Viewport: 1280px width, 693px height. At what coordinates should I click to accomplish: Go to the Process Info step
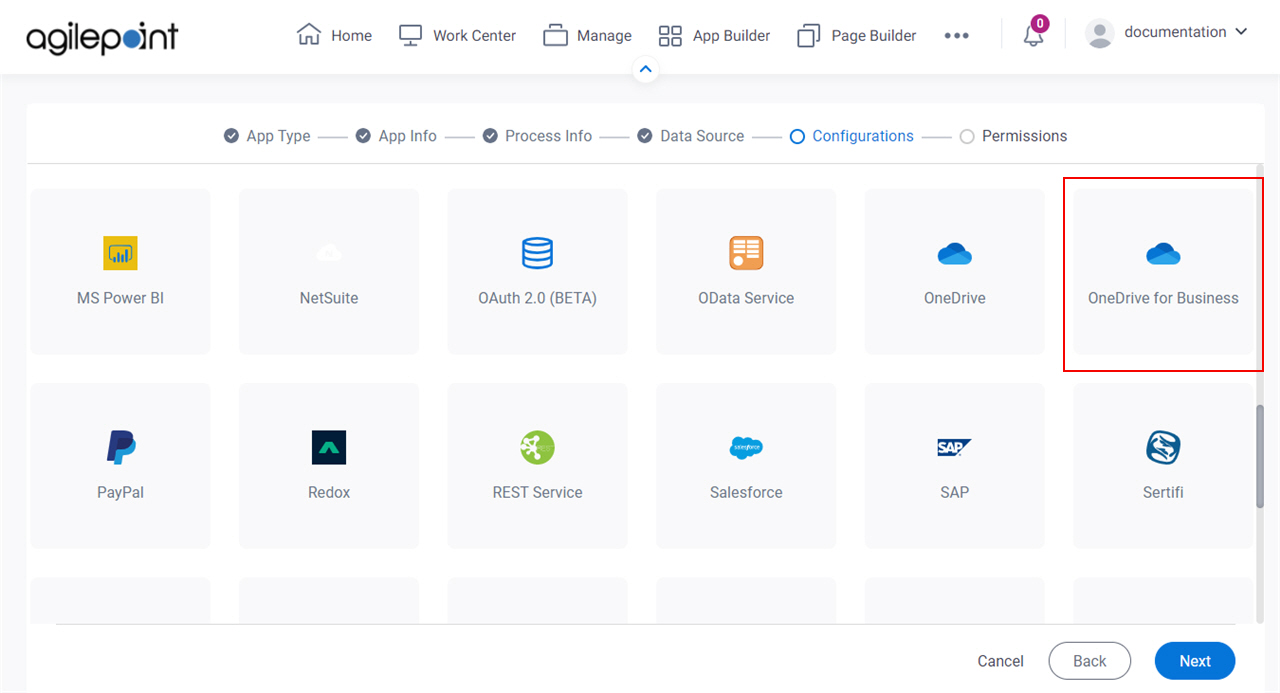point(537,136)
